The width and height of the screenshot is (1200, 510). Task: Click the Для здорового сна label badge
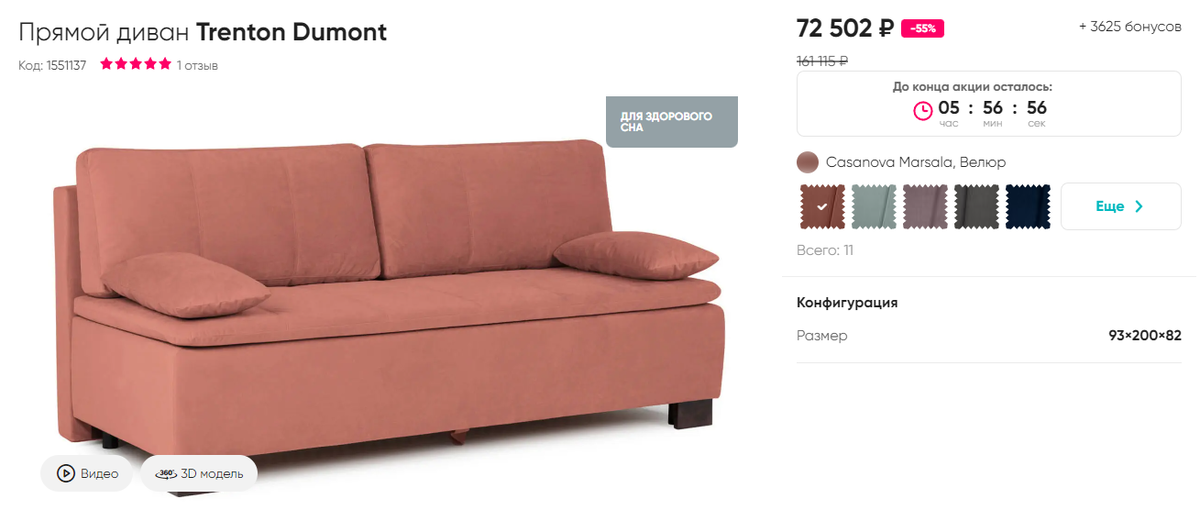pyautogui.click(x=672, y=122)
